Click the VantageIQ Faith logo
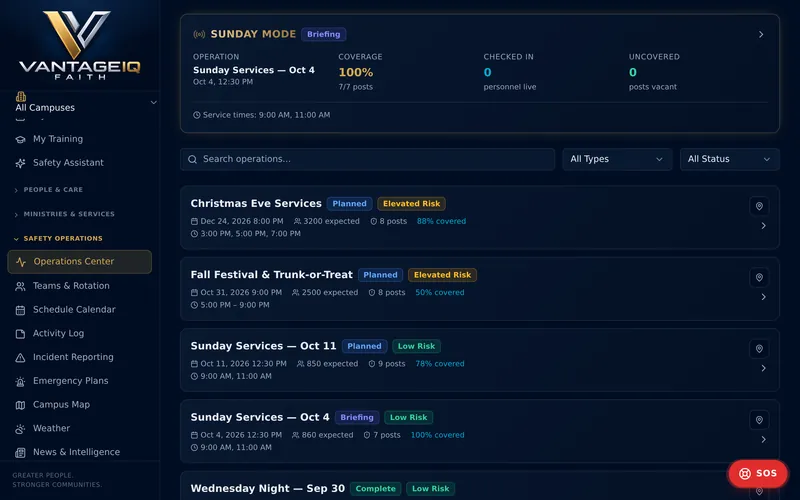 coord(80,45)
